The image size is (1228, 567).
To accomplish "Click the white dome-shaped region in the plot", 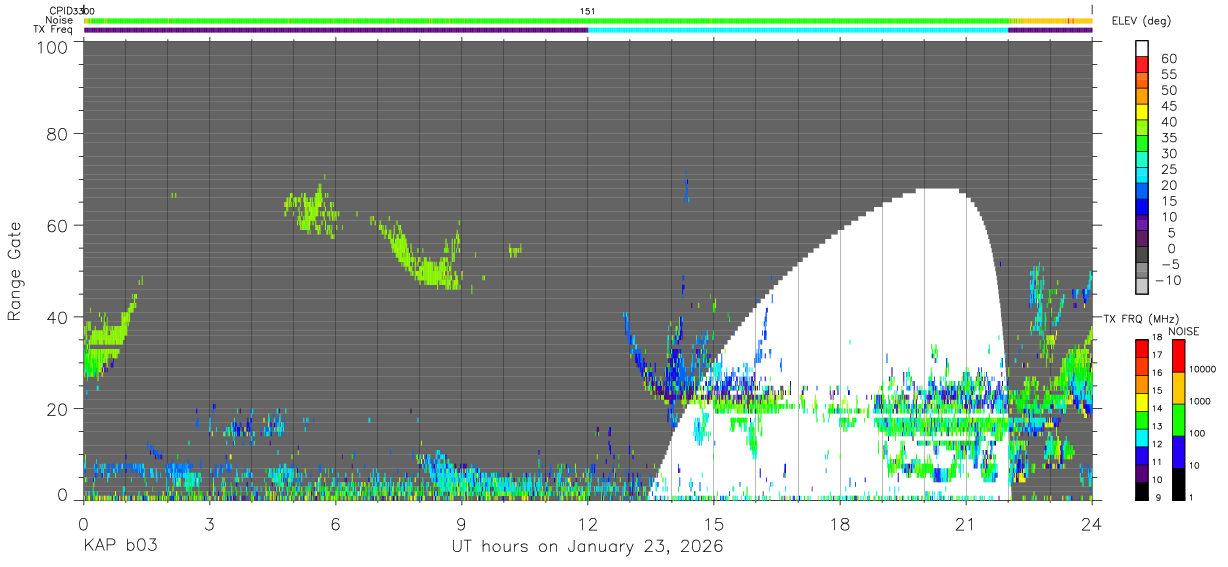I will (x=880, y=300).
